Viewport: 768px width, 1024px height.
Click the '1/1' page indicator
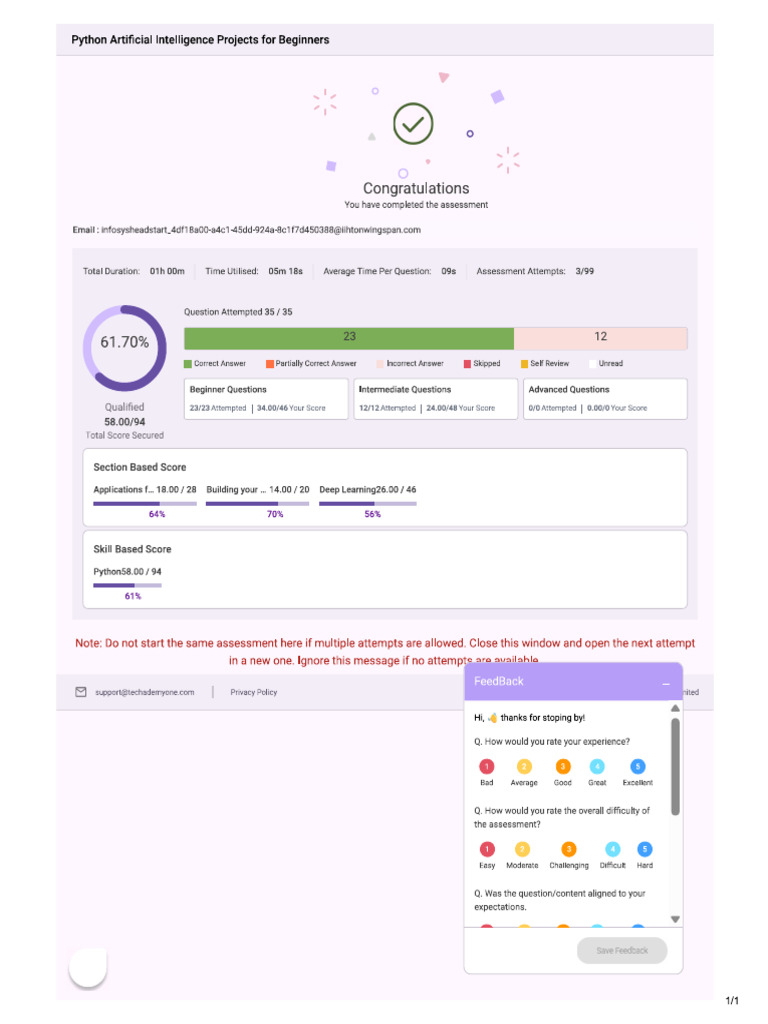click(732, 1000)
